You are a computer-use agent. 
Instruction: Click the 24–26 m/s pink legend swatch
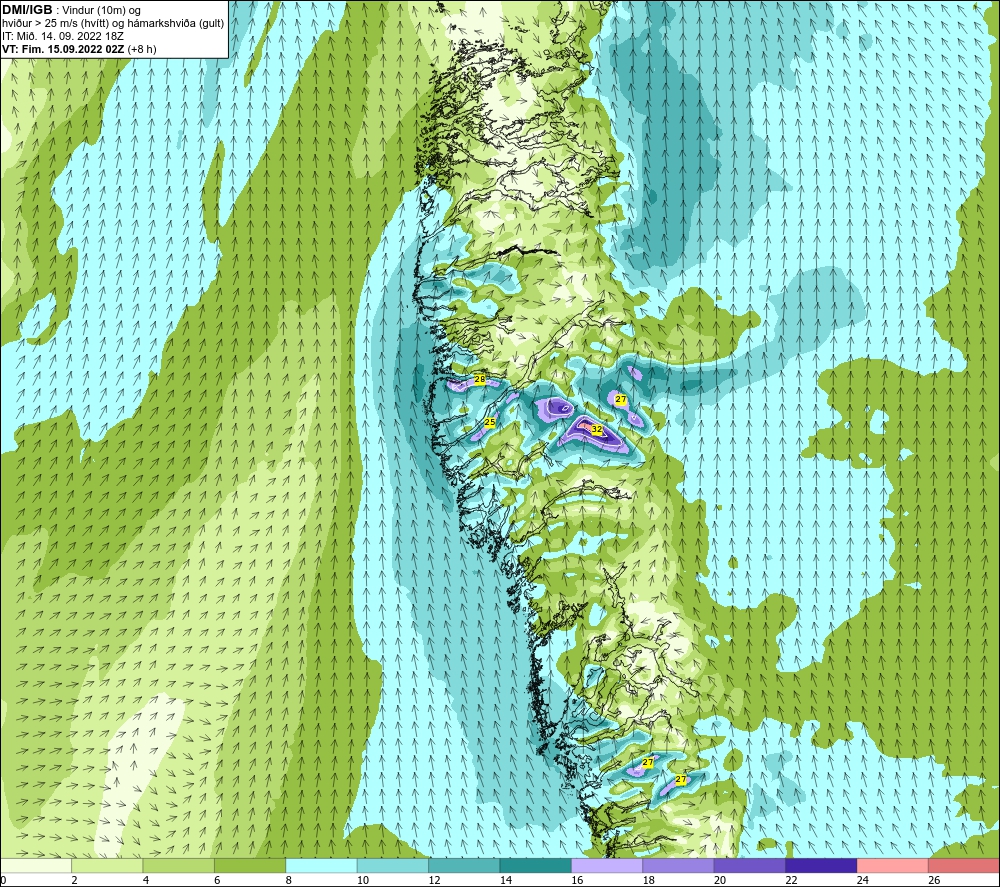[893, 865]
